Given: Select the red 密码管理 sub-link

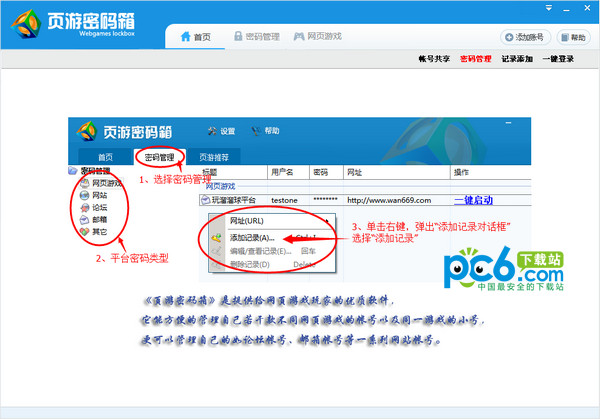Looking at the screenshot, I should (x=475, y=60).
